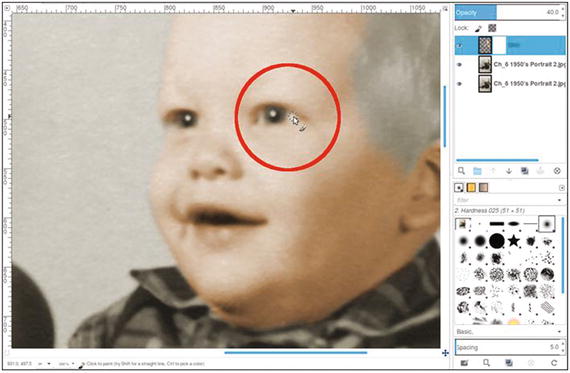Select the bottom Ch_6 1950's Portrait 2.jpg layer name

tap(529, 84)
